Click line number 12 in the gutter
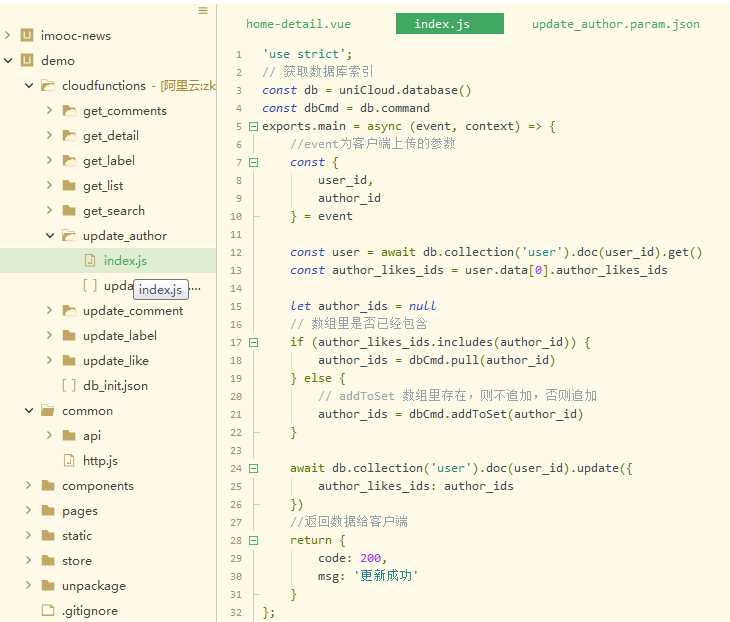 [236, 252]
